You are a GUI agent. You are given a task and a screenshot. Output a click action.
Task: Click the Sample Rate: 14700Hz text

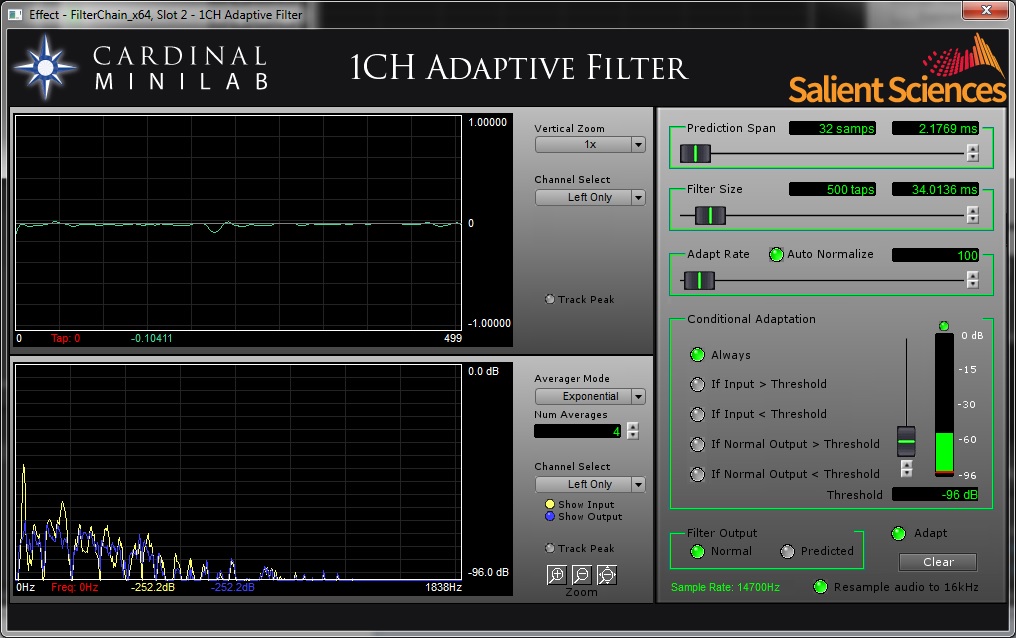tap(725, 587)
